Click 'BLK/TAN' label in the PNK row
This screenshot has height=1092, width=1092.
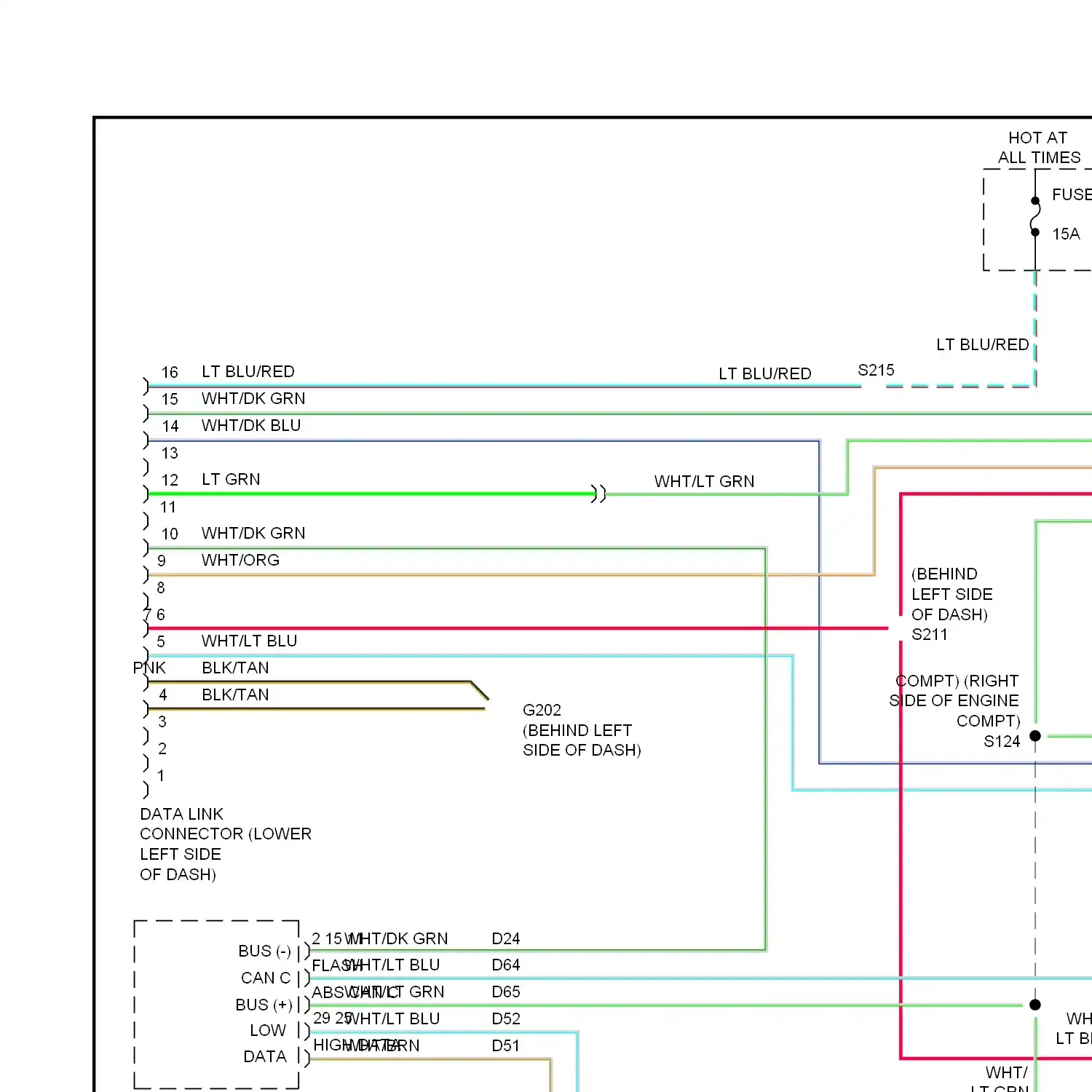pos(235,668)
